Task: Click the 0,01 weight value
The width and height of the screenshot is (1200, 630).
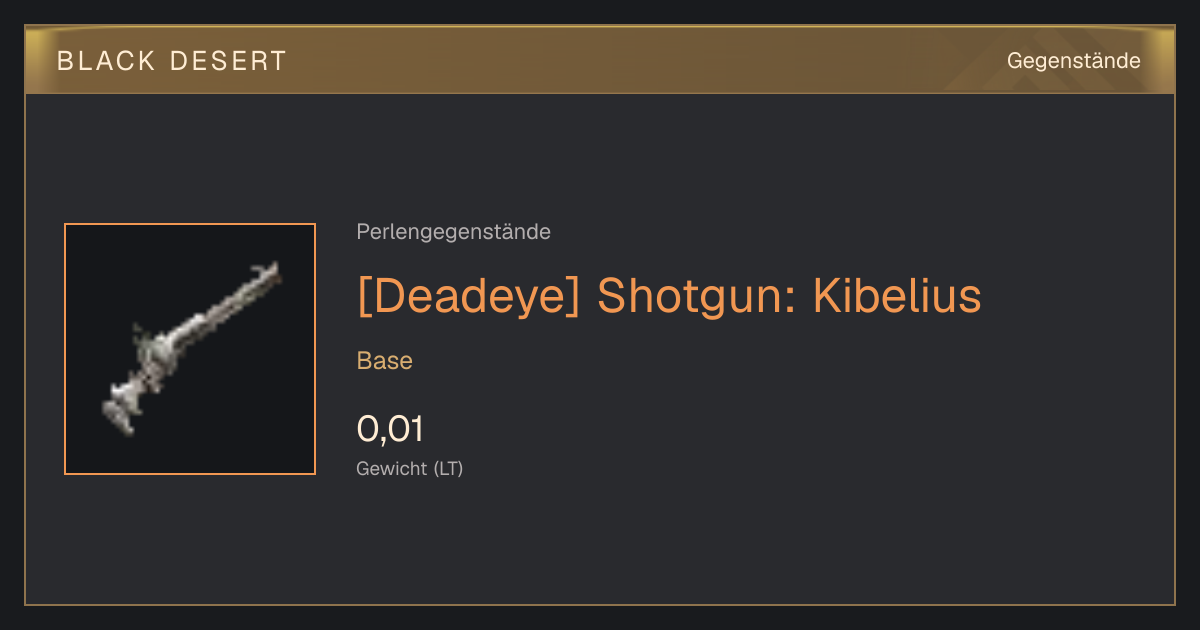Action: coord(390,429)
